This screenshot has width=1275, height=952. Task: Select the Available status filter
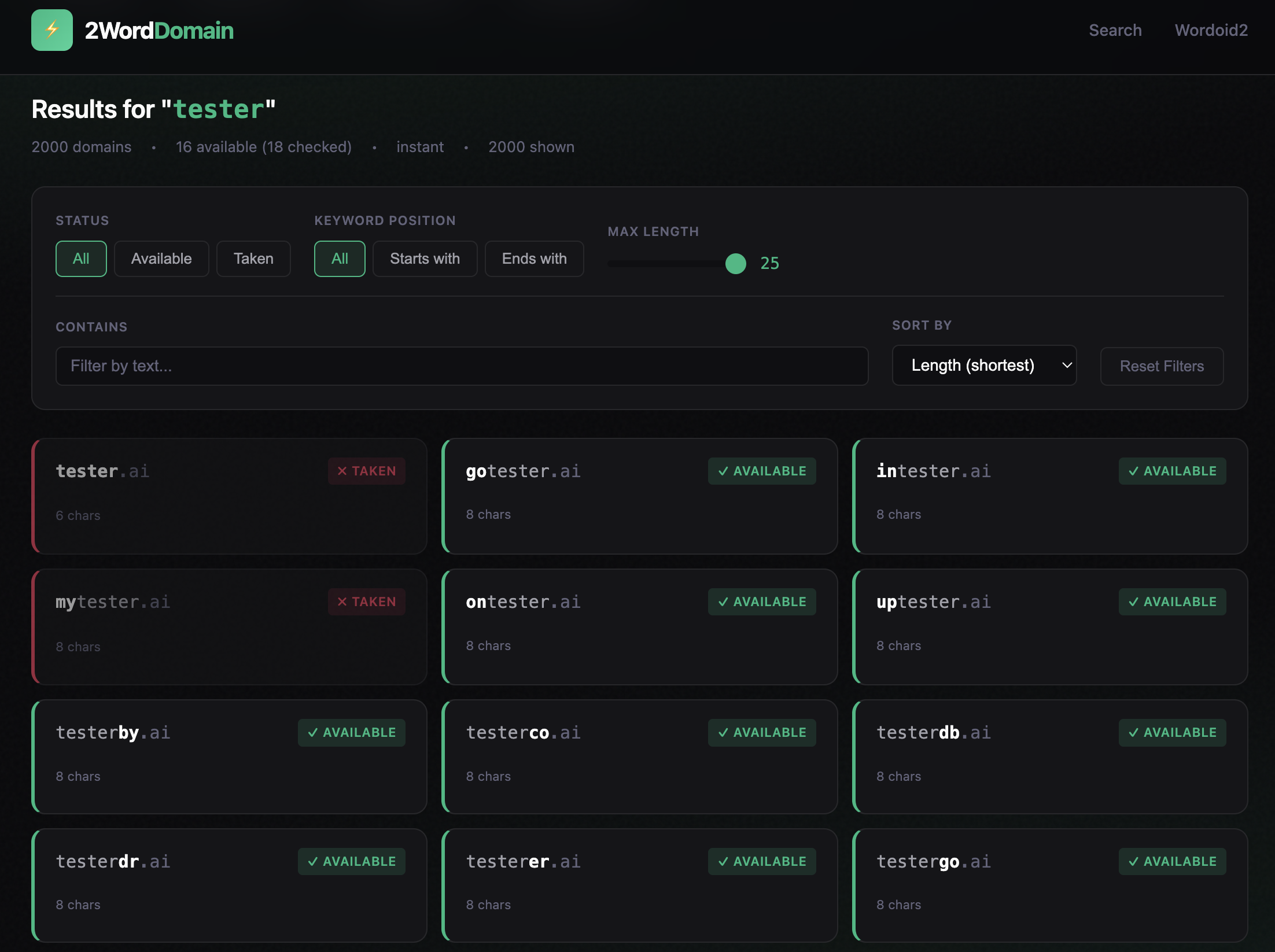pos(161,259)
